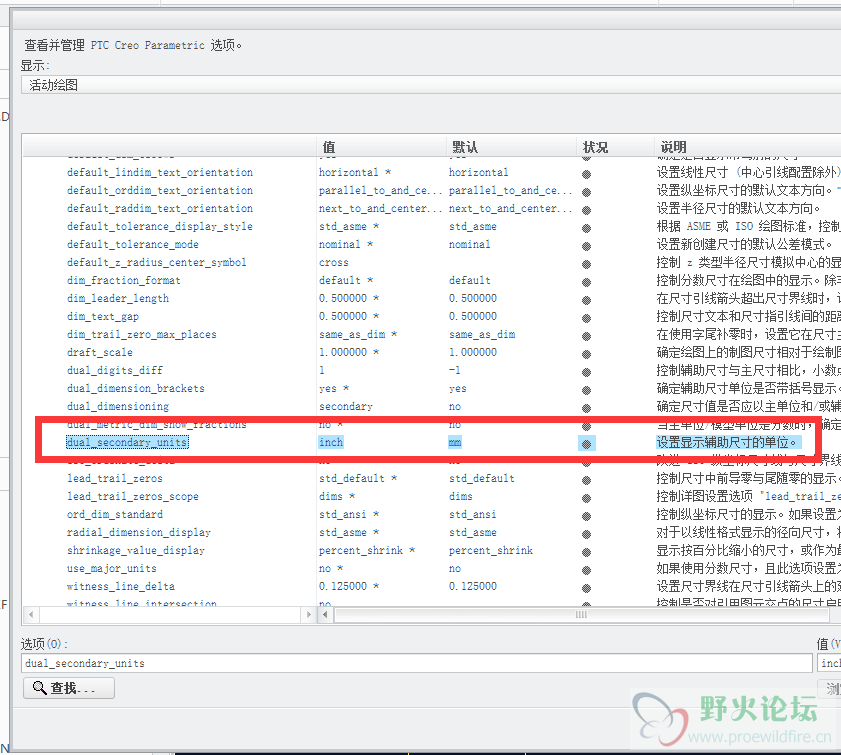Click left arrow of values horizontal scrollbar
Screen dimensions: 841x755
pyautogui.click(x=325, y=615)
